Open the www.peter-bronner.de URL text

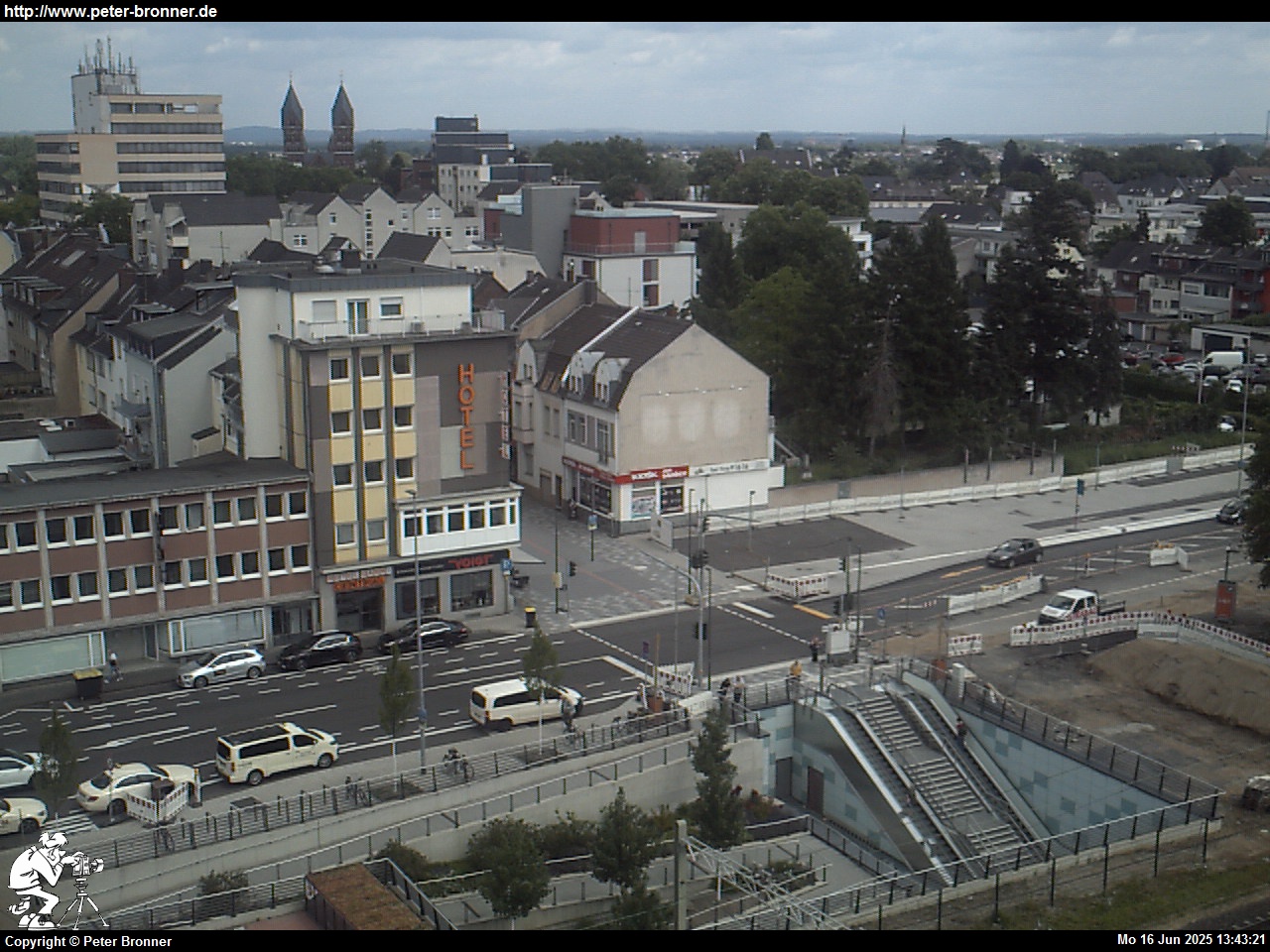click(110, 11)
